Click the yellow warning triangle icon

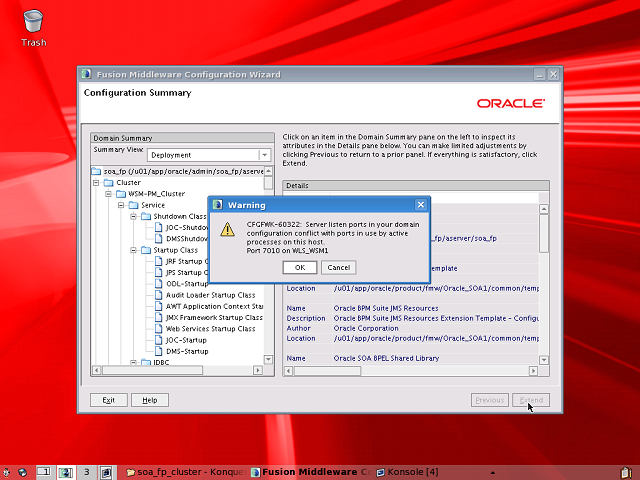(x=227, y=229)
